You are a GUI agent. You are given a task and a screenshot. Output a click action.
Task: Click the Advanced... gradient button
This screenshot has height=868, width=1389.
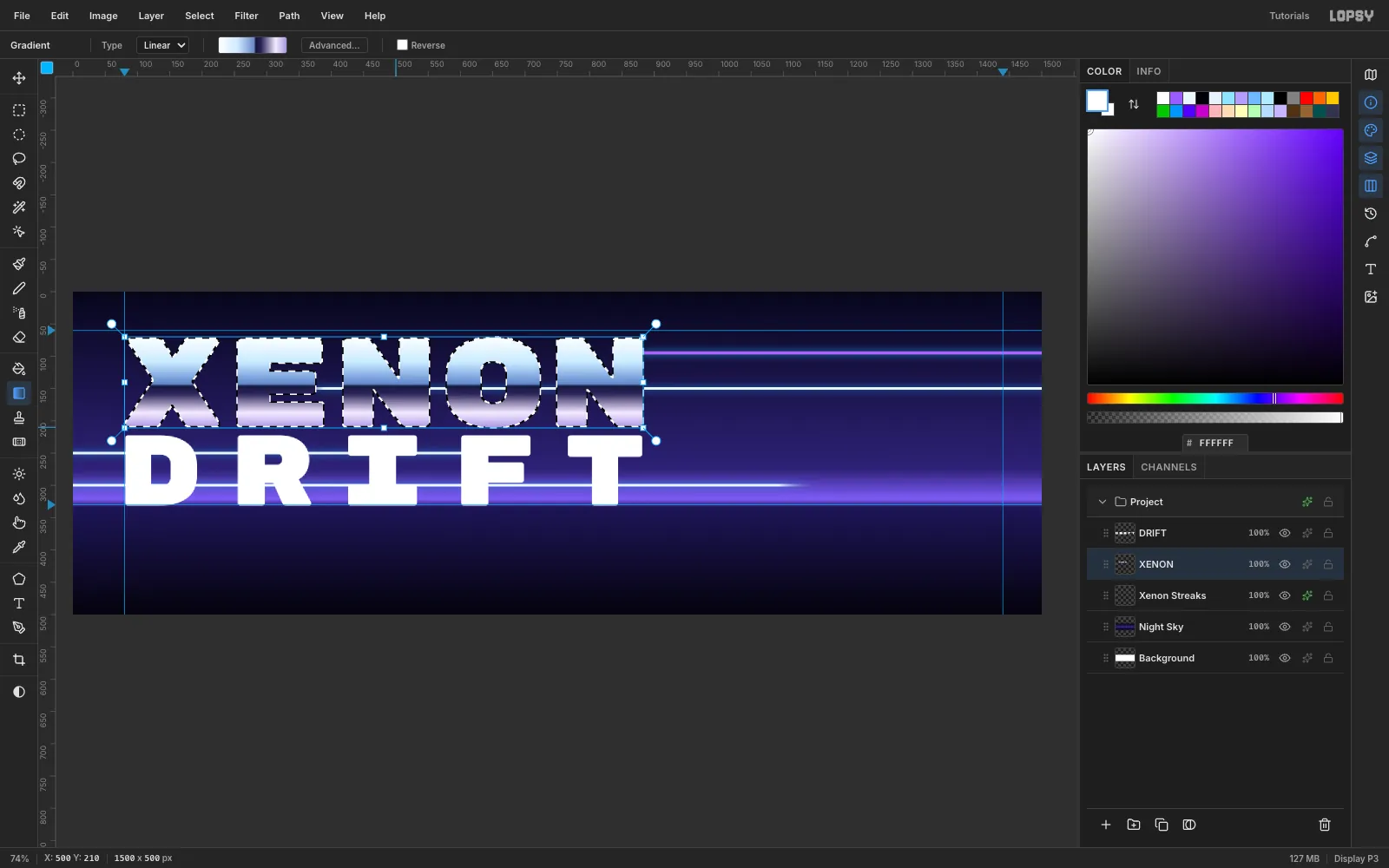tap(334, 45)
